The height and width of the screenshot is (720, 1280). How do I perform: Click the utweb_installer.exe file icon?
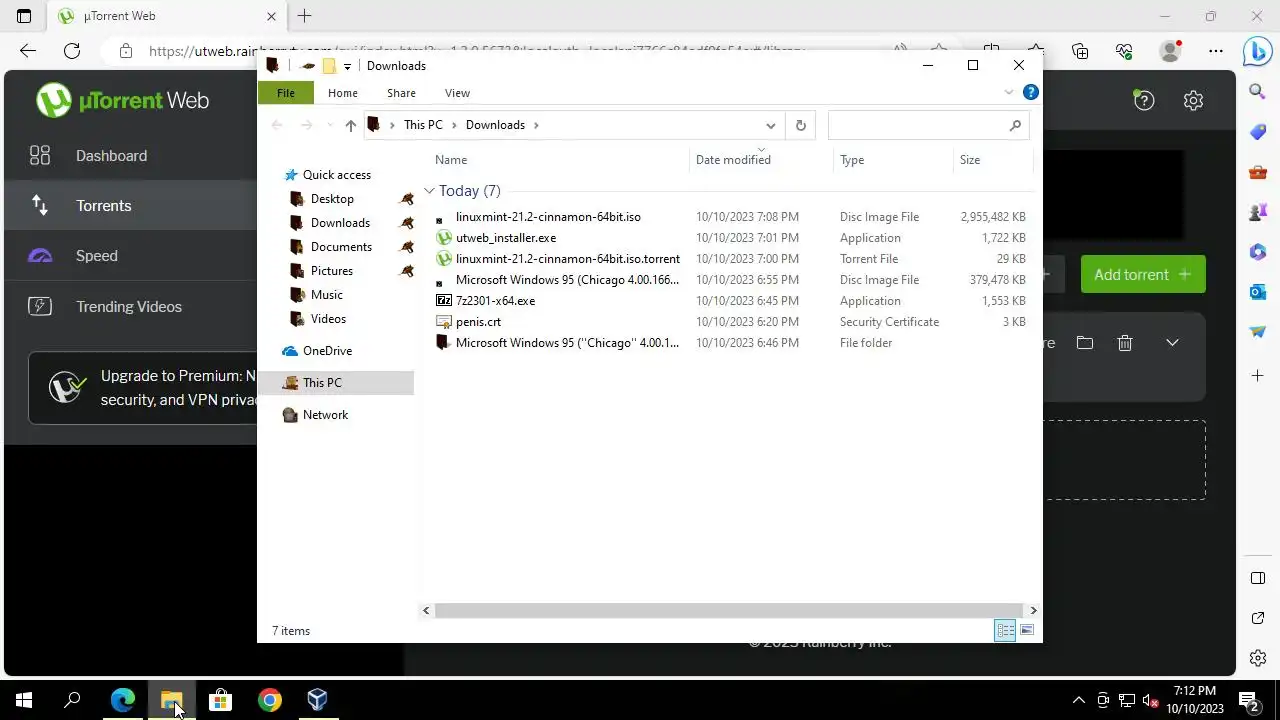coord(444,238)
